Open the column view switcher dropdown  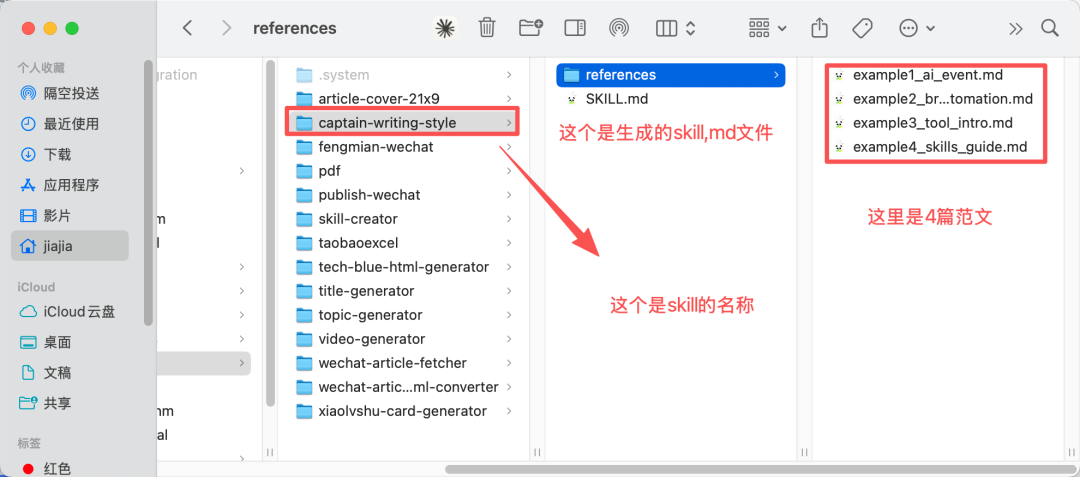click(675, 28)
